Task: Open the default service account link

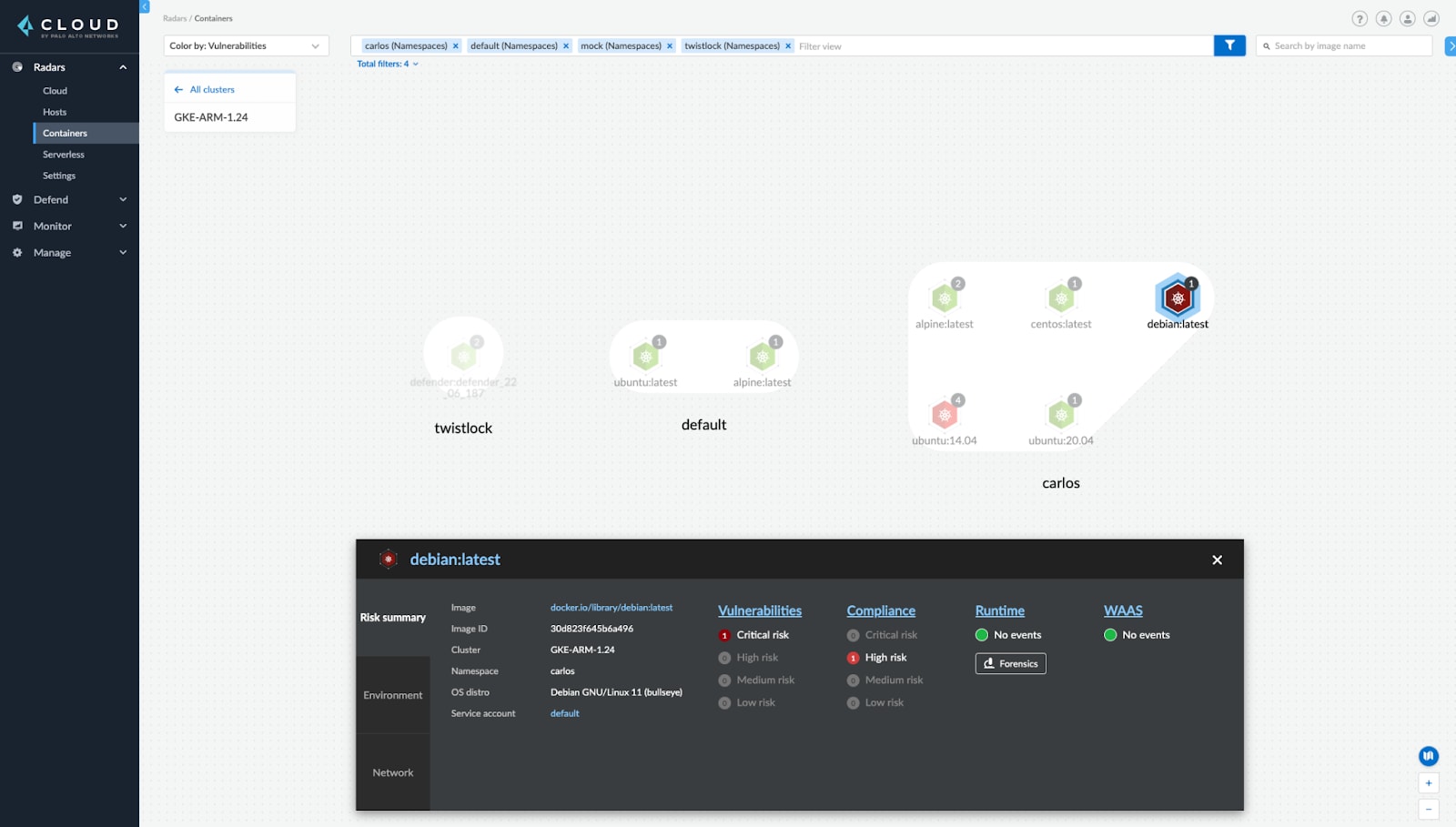Action: click(x=565, y=713)
